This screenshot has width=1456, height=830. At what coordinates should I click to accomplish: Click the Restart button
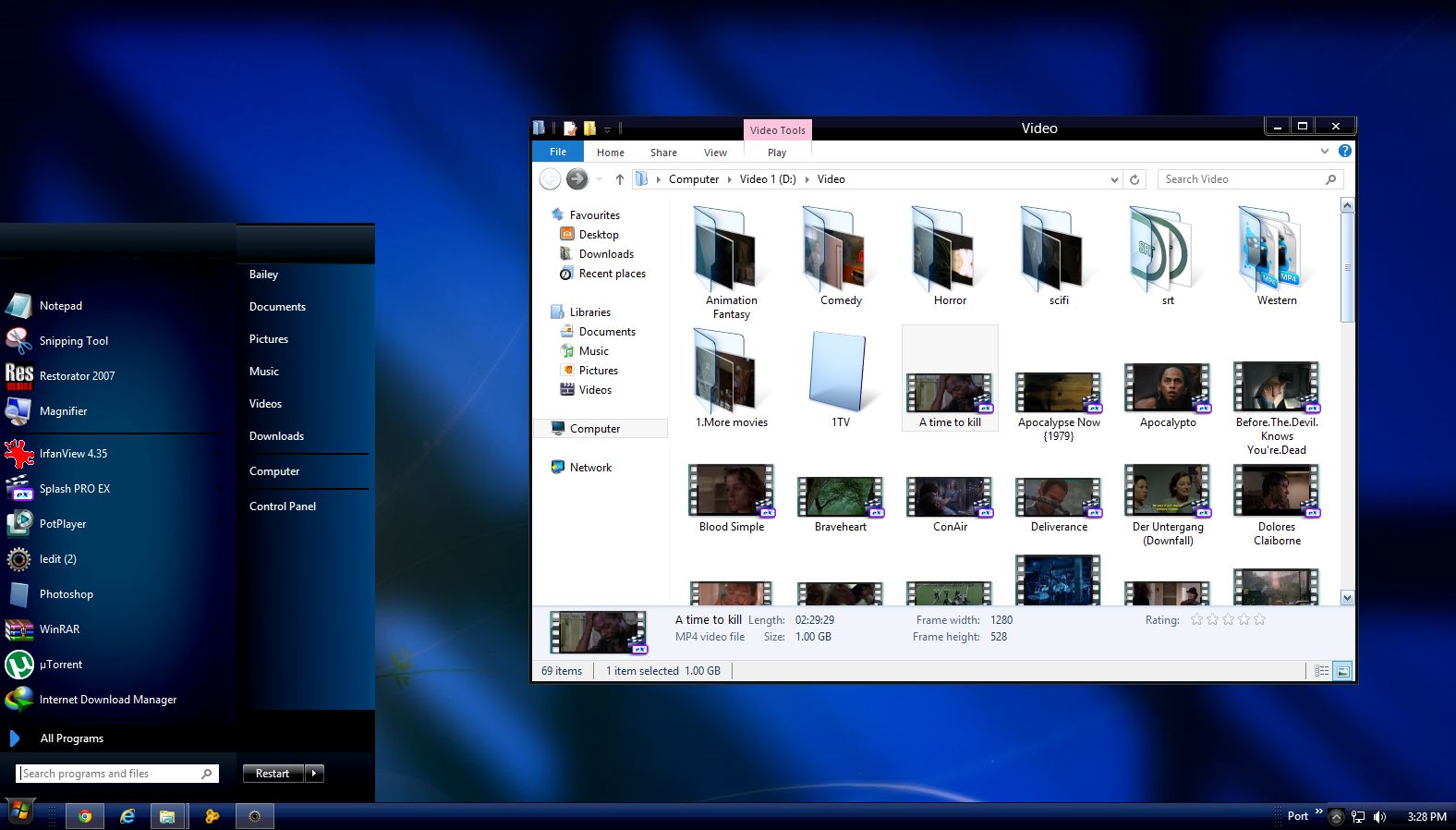(x=273, y=774)
